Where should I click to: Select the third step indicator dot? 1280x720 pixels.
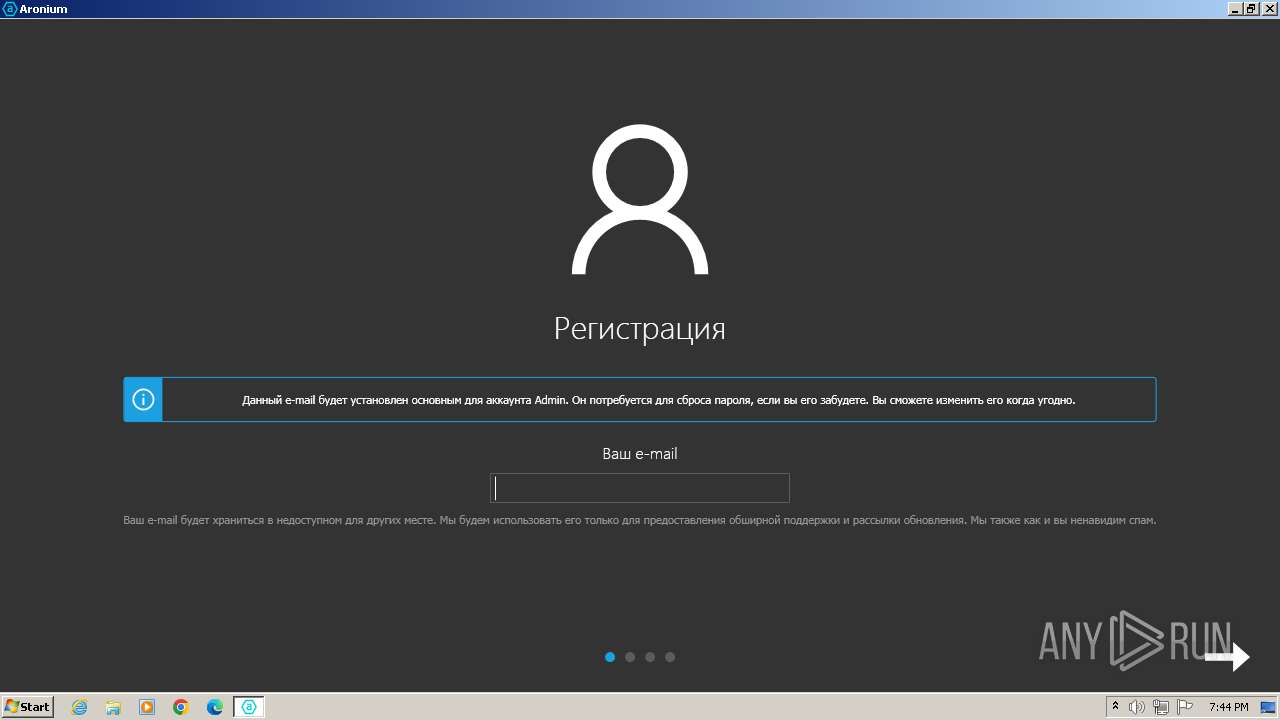pyautogui.click(x=650, y=657)
